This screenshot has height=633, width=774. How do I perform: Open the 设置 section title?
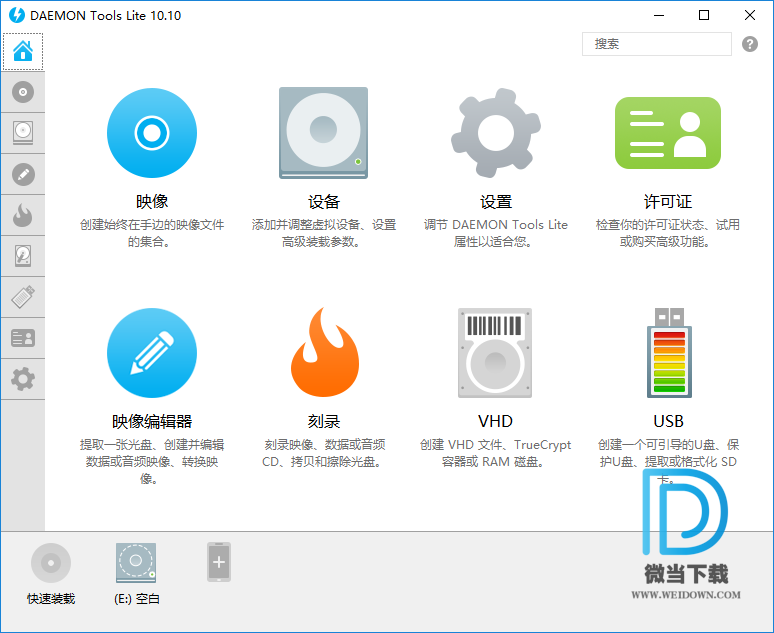pyautogui.click(x=496, y=201)
